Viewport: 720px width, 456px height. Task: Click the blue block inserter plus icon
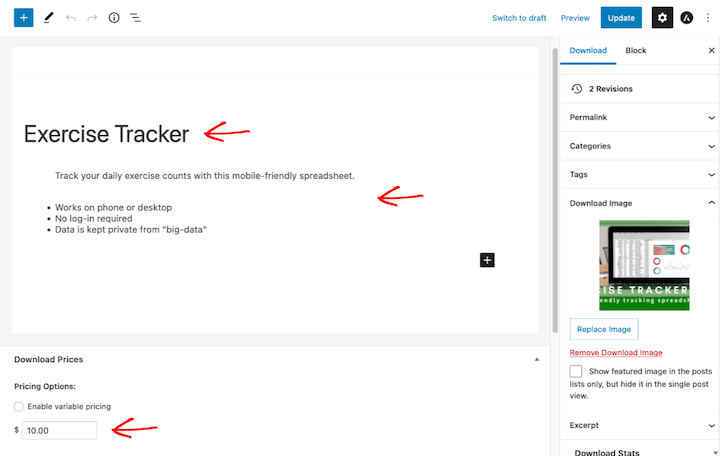point(24,18)
